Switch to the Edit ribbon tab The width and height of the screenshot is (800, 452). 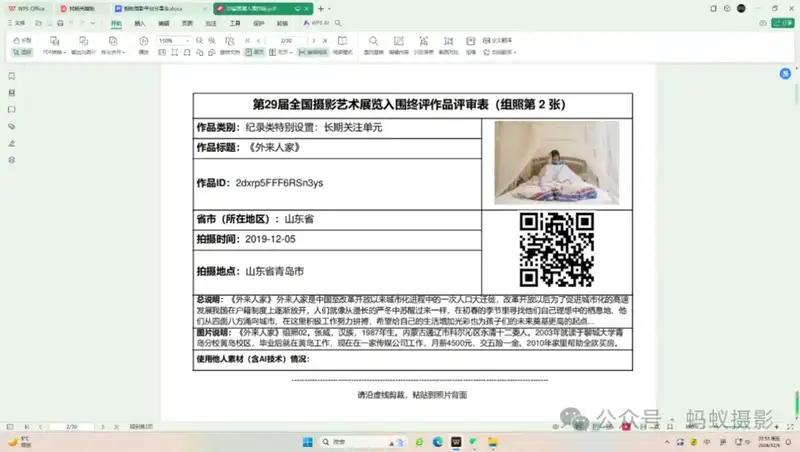pos(163,23)
